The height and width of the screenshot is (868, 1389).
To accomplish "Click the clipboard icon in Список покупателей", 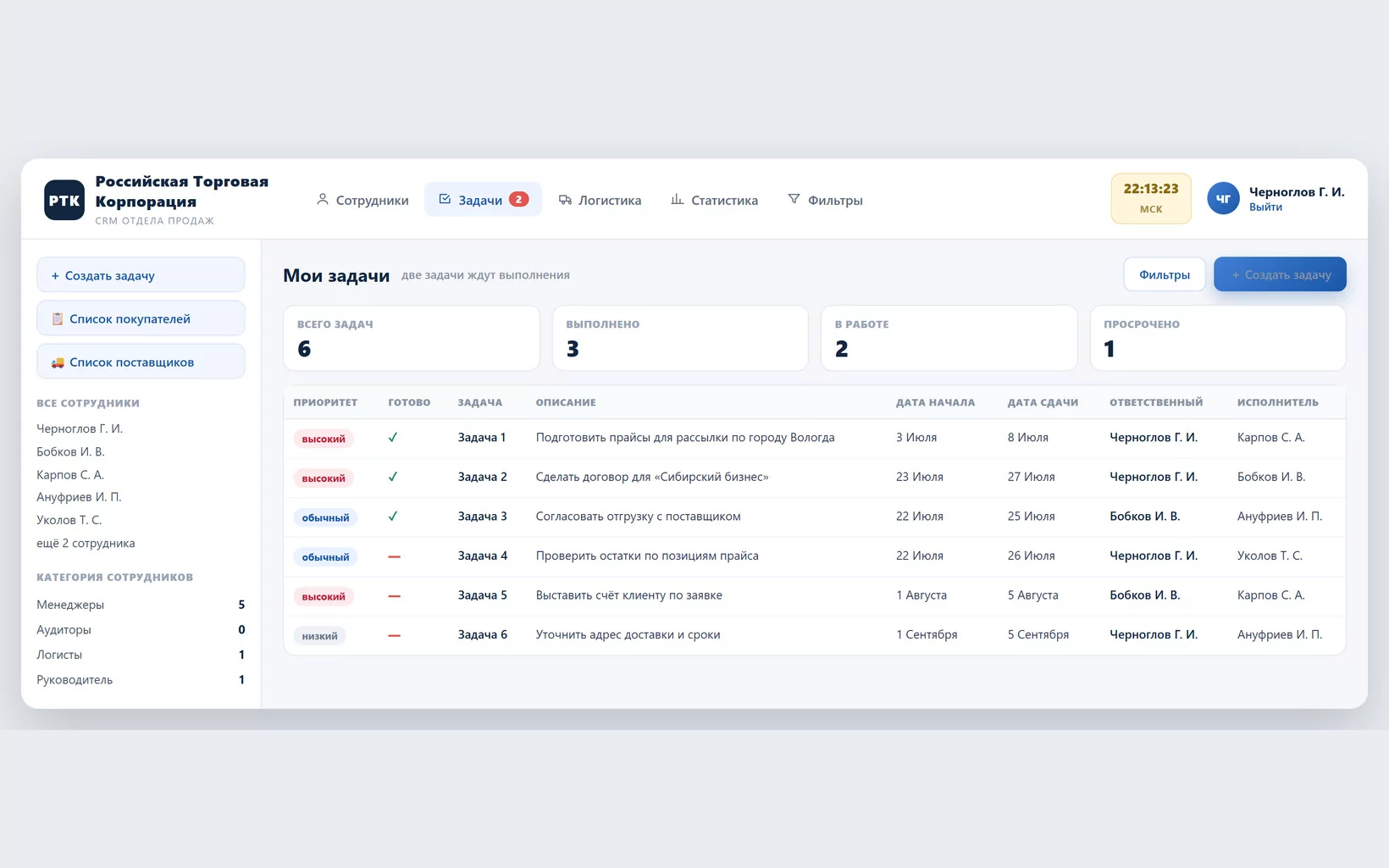I will coord(58,319).
